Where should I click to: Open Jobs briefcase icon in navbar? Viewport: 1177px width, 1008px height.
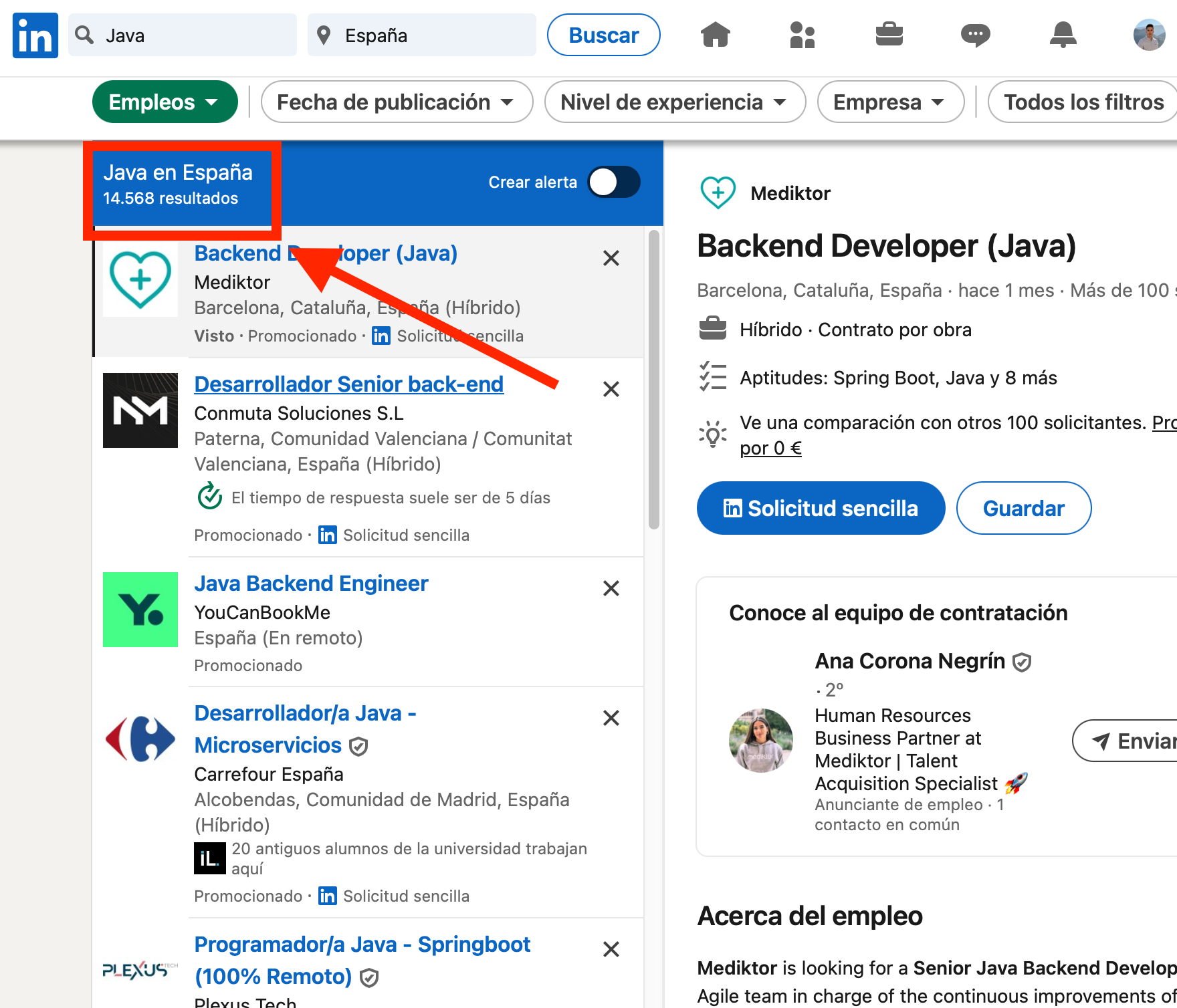889,34
